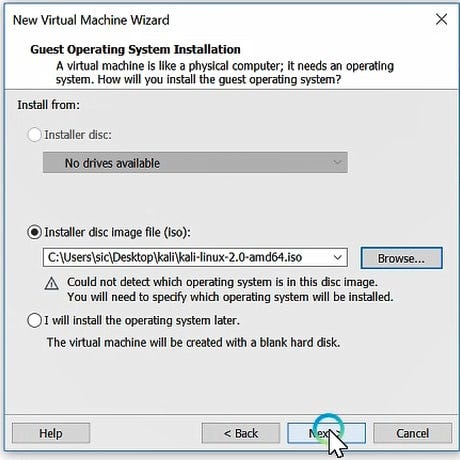The image size is (460, 460).
Task: Proceed with the Next button
Action: point(326,433)
